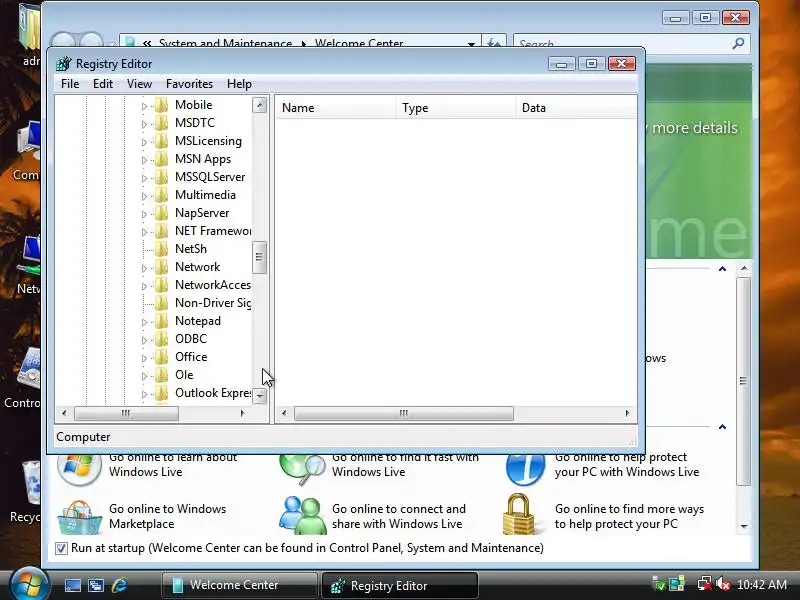Expand the MSDTC registry key

(x=144, y=124)
